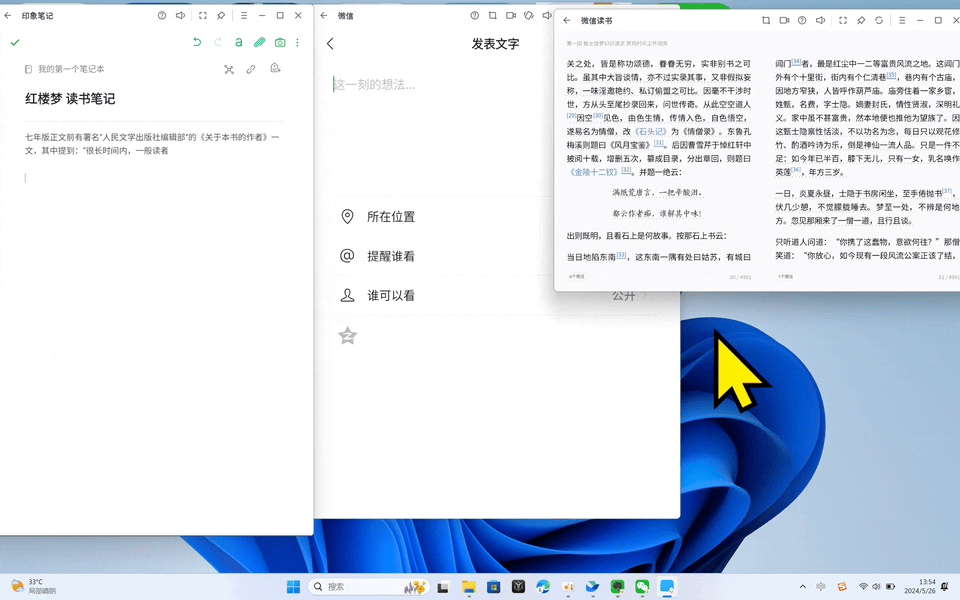Undo the last edit in Evernote
960x600 pixels.
[x=197, y=42]
